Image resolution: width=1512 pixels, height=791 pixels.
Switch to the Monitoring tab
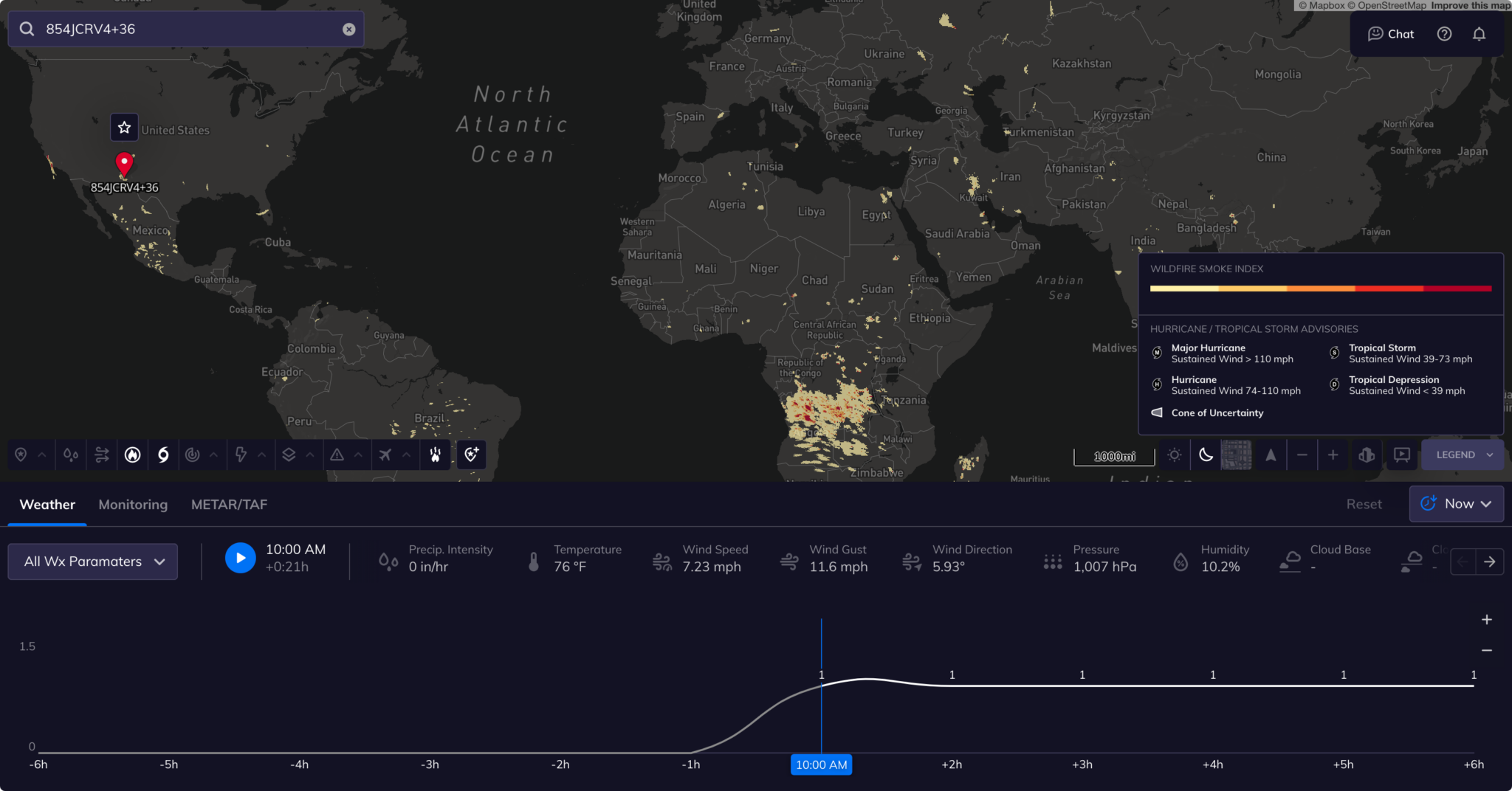pyautogui.click(x=132, y=504)
